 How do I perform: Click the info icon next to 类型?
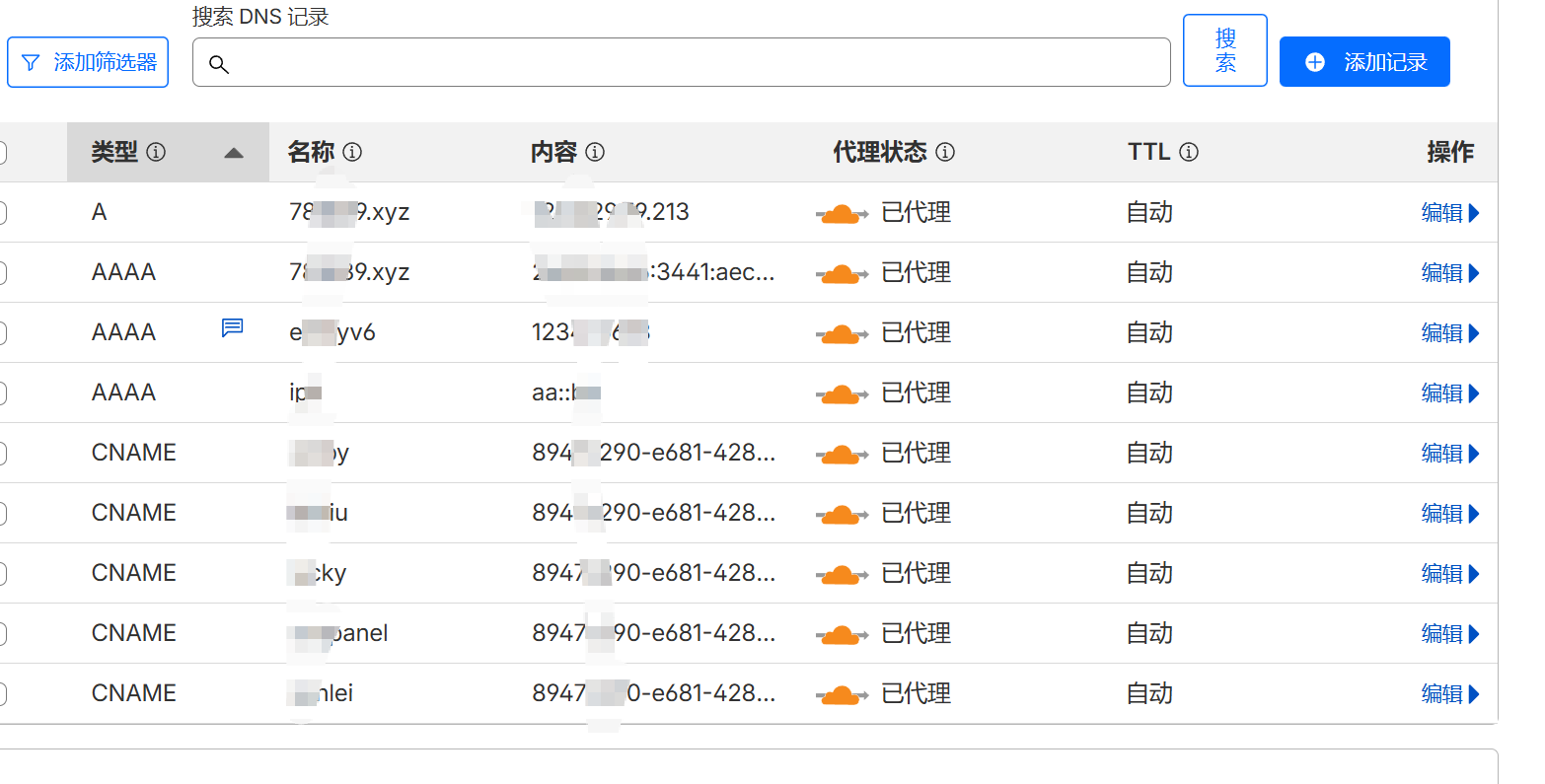pyautogui.click(x=156, y=152)
